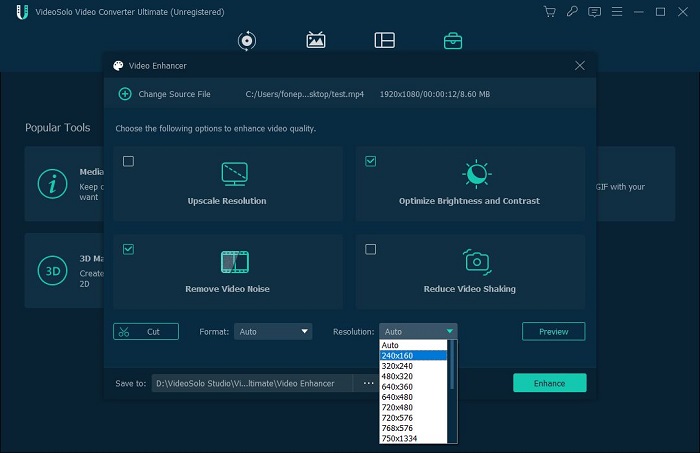The width and height of the screenshot is (700, 453).
Task: Select 480x320 resolution option
Action: (413, 376)
